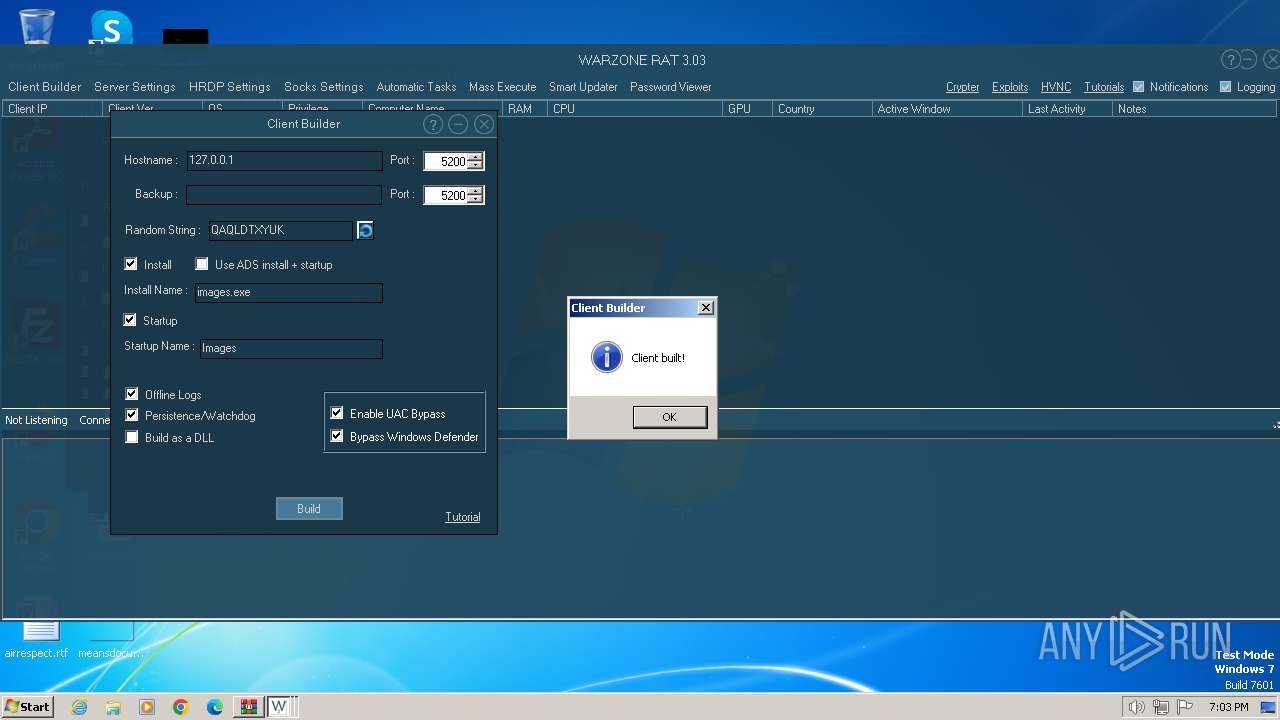Uncheck the Install checkbox

[x=131, y=264]
